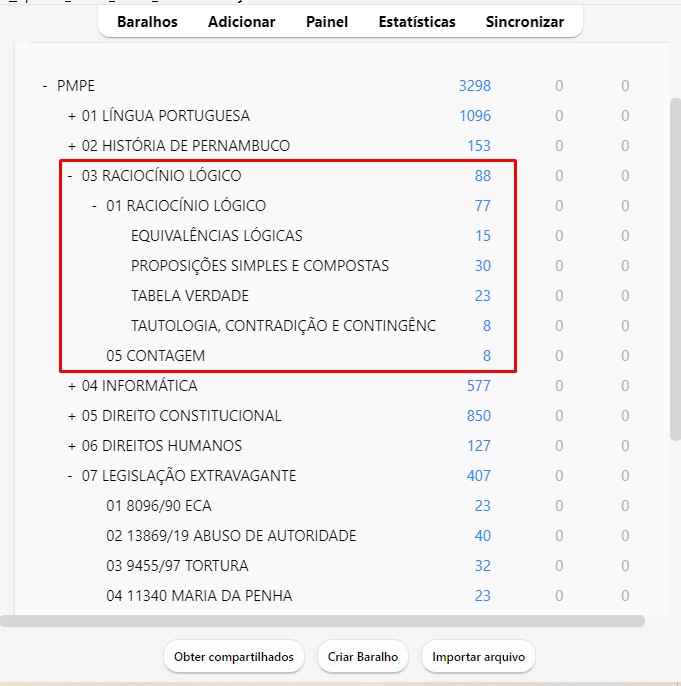
Task: Collapse the 03 RACIOCÍNIO LÓGICO deck
Action: [70, 176]
